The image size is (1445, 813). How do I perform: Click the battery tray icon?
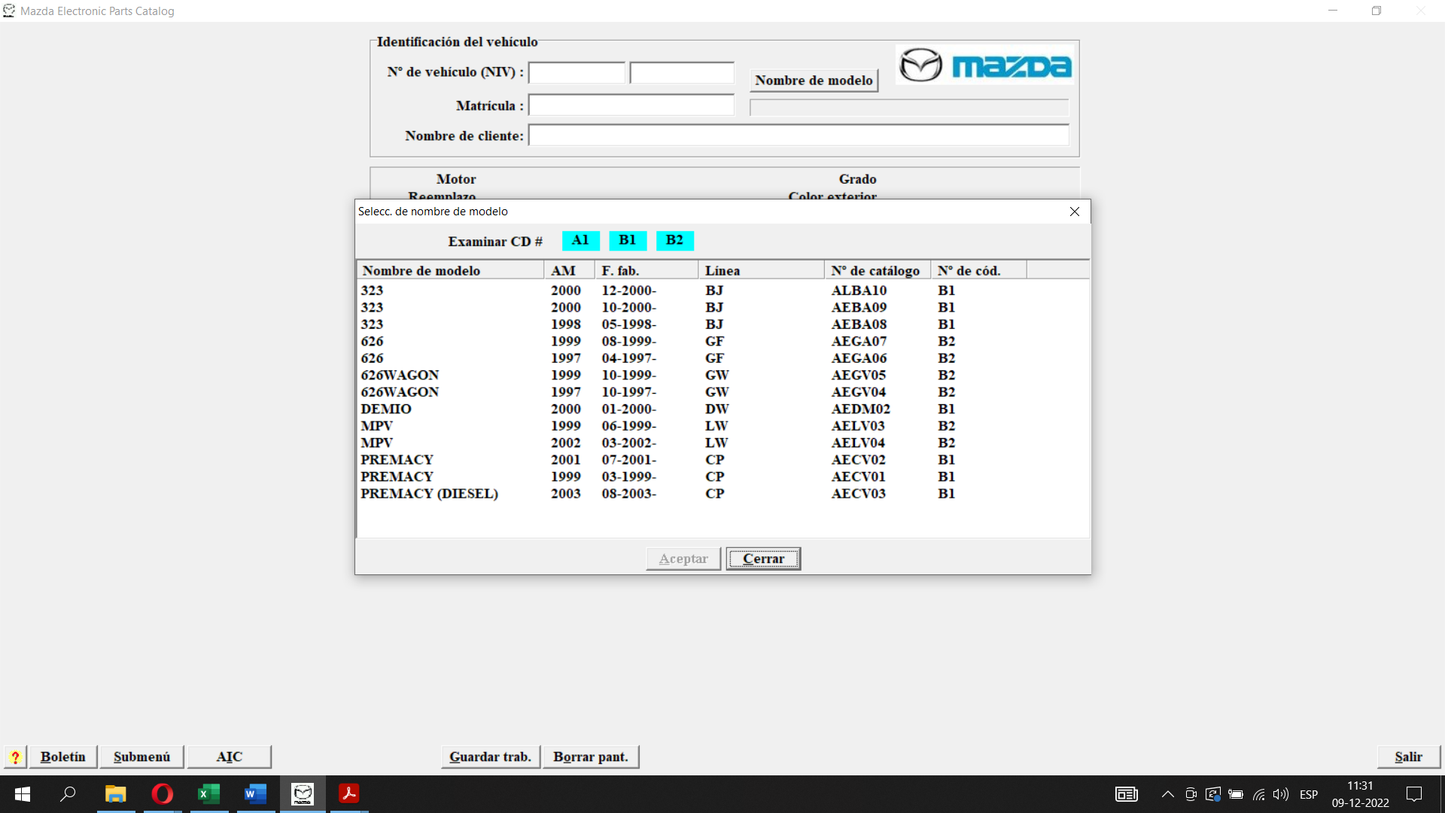click(x=1236, y=794)
